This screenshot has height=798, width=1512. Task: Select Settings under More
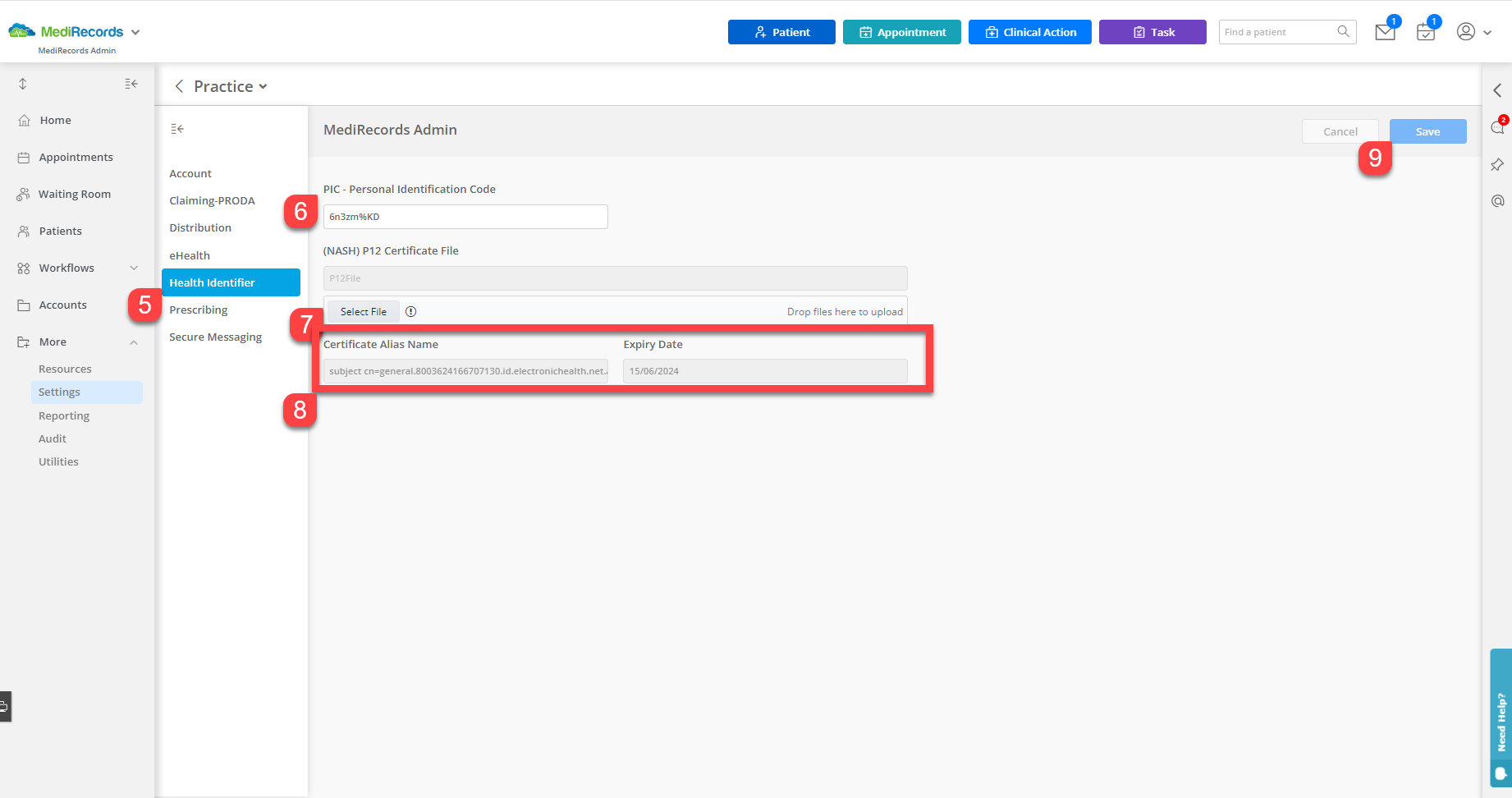tap(87, 392)
